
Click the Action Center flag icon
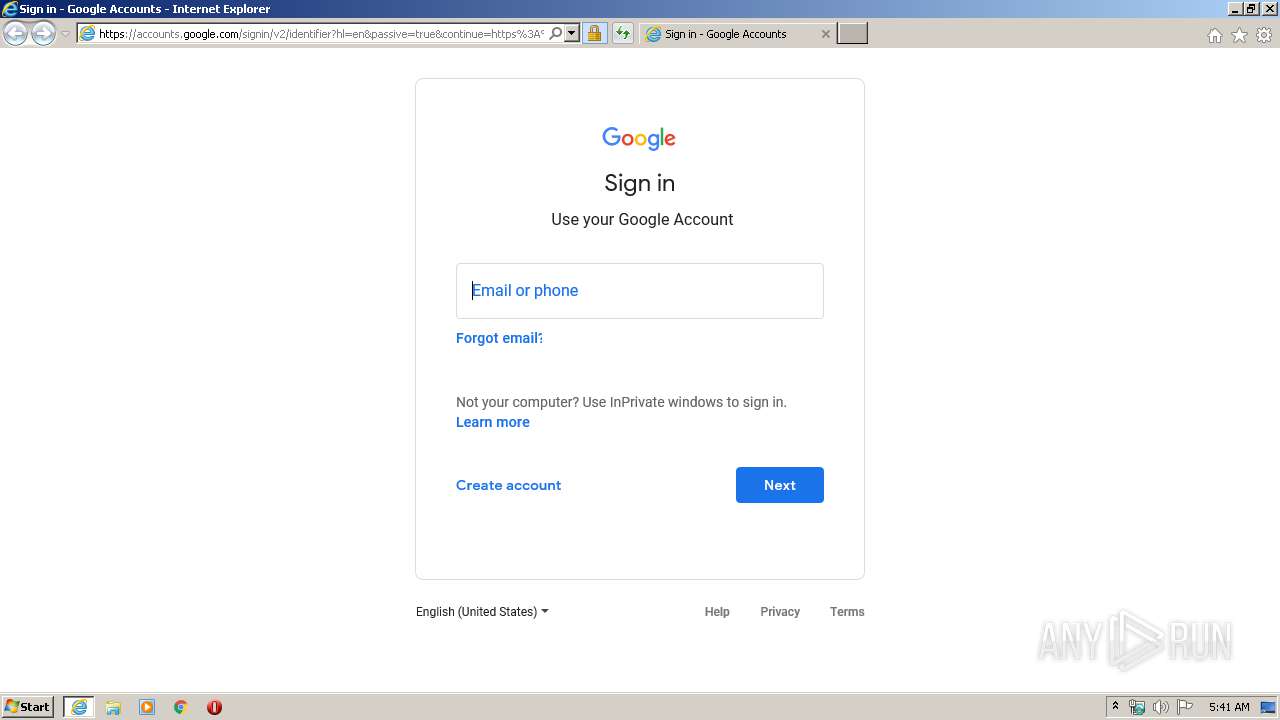1185,707
